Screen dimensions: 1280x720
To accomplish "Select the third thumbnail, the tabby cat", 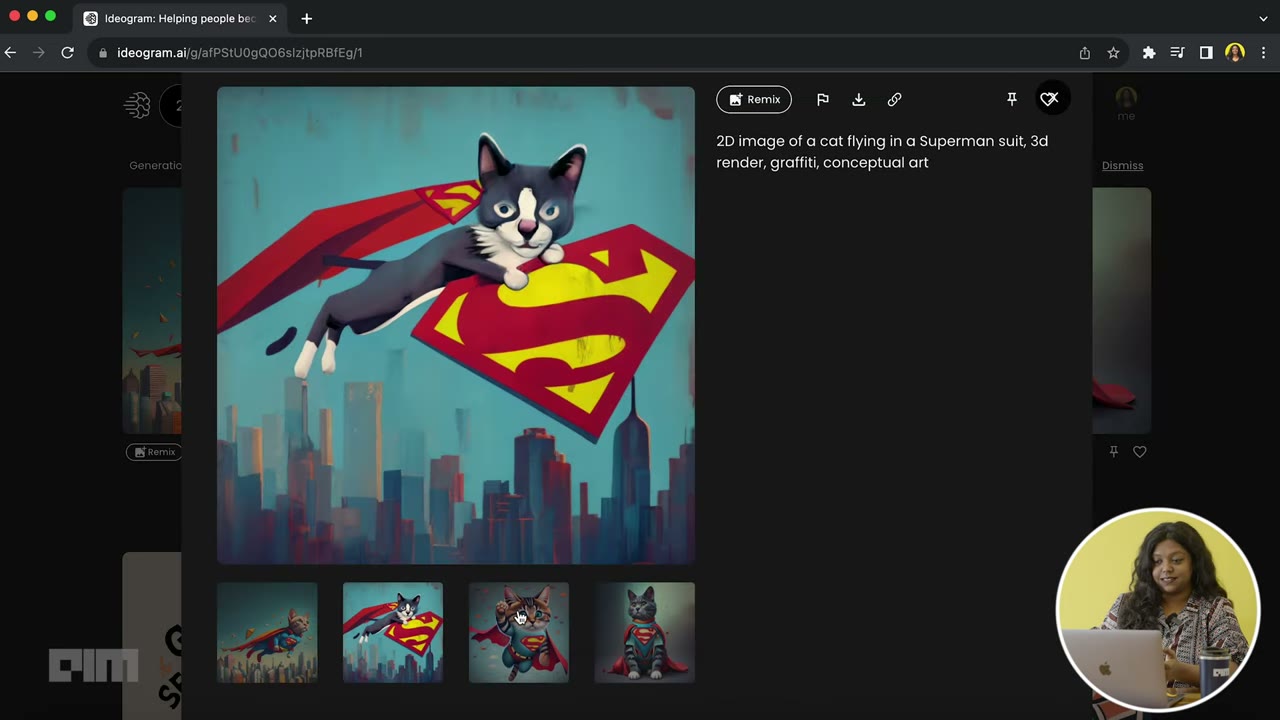I will coord(519,632).
